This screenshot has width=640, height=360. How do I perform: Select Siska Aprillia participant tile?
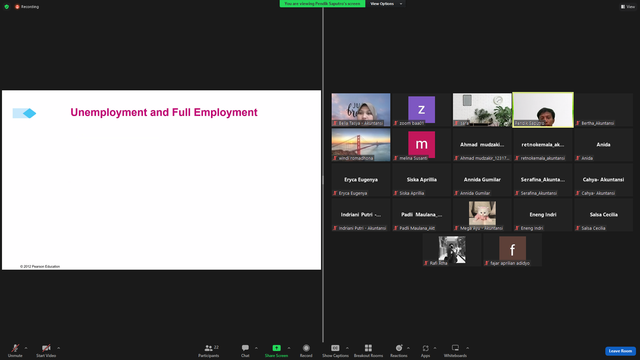pyautogui.click(x=421, y=180)
